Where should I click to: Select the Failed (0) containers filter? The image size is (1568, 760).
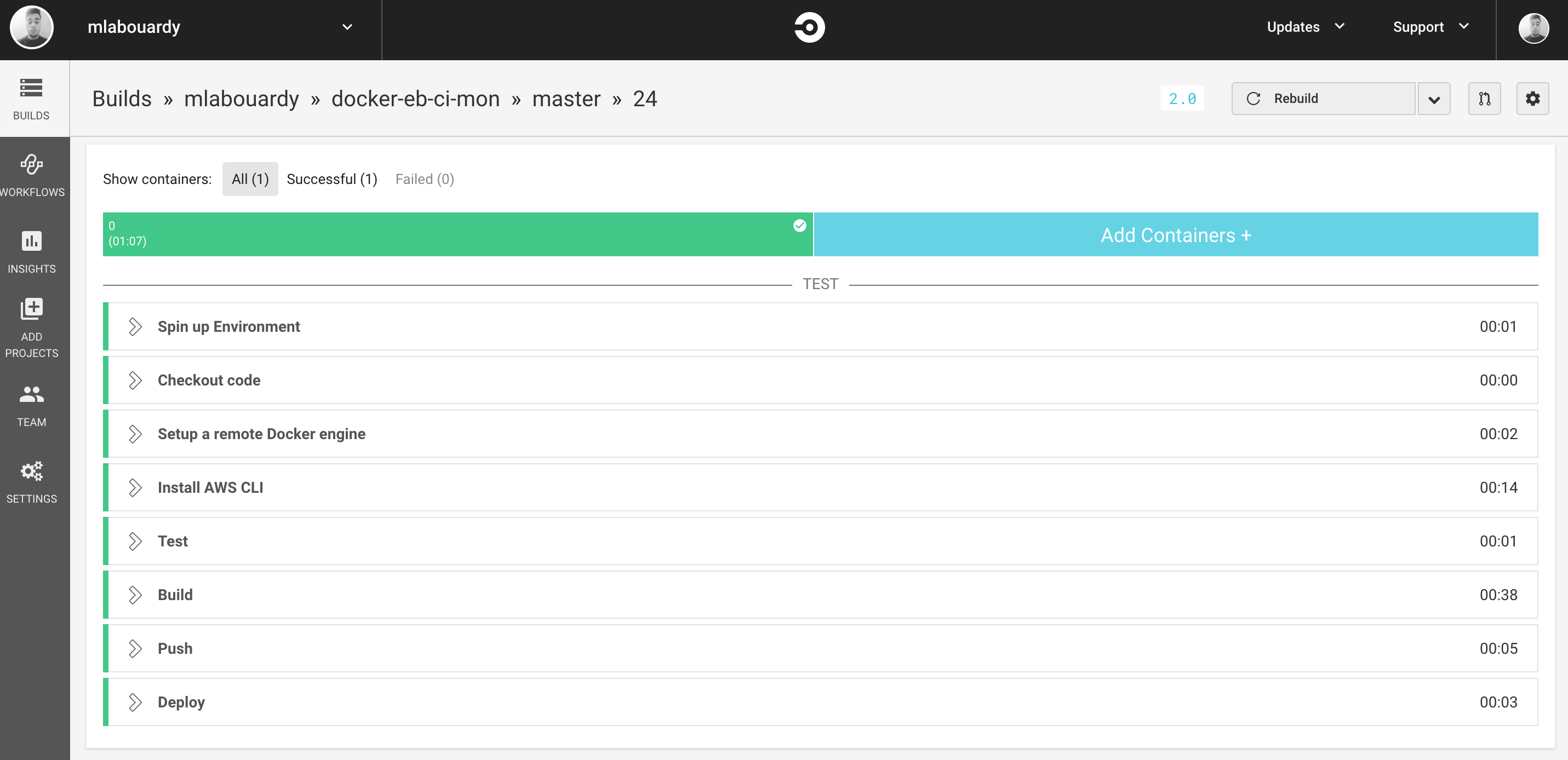pyautogui.click(x=424, y=179)
